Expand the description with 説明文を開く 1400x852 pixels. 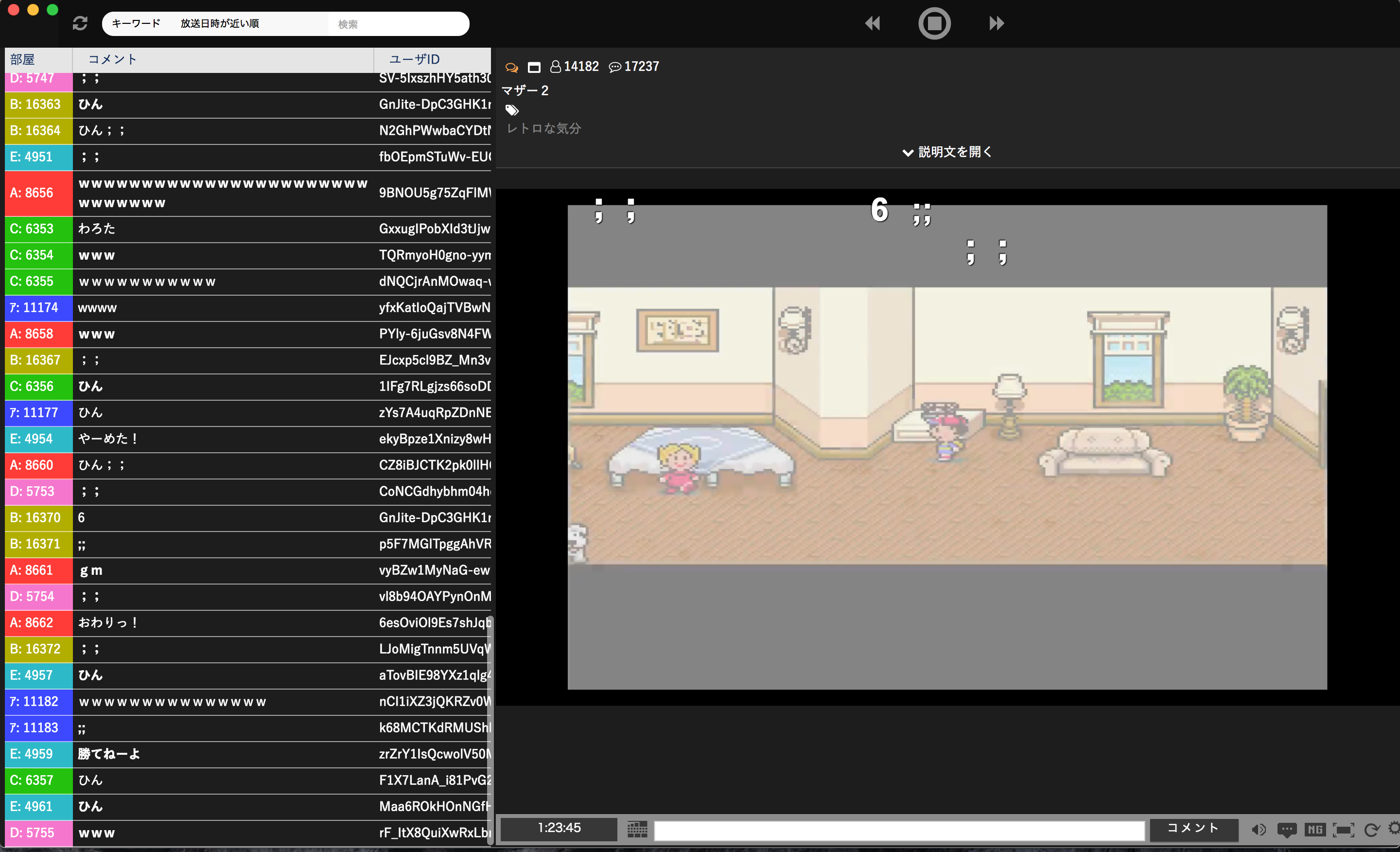coord(947,152)
